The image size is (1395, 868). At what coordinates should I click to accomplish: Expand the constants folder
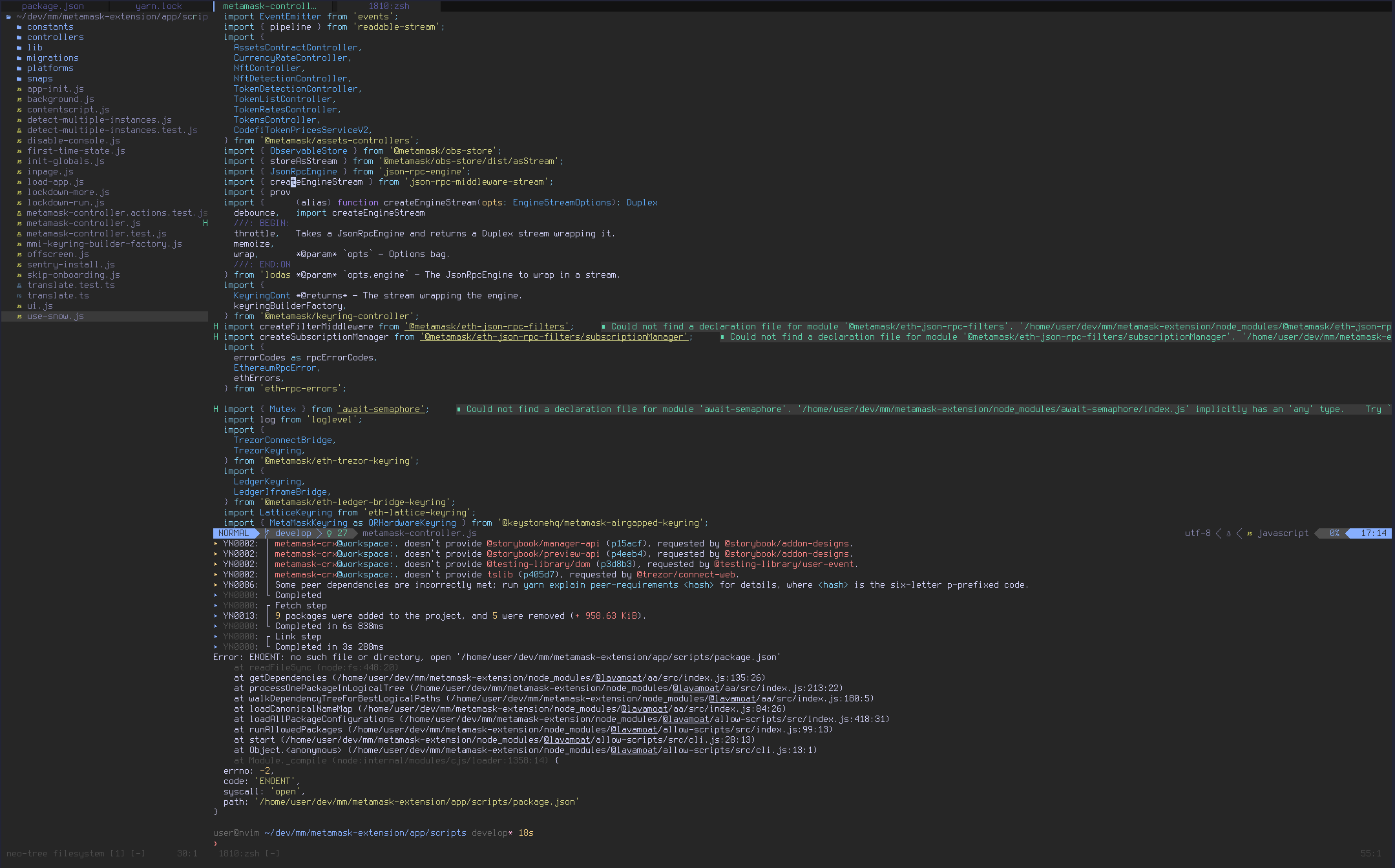click(50, 27)
